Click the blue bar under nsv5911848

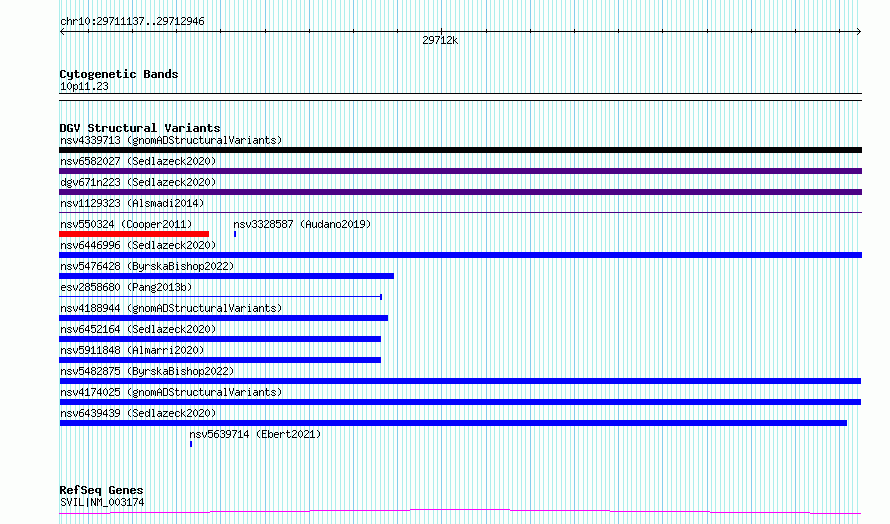pyautogui.click(x=220, y=360)
